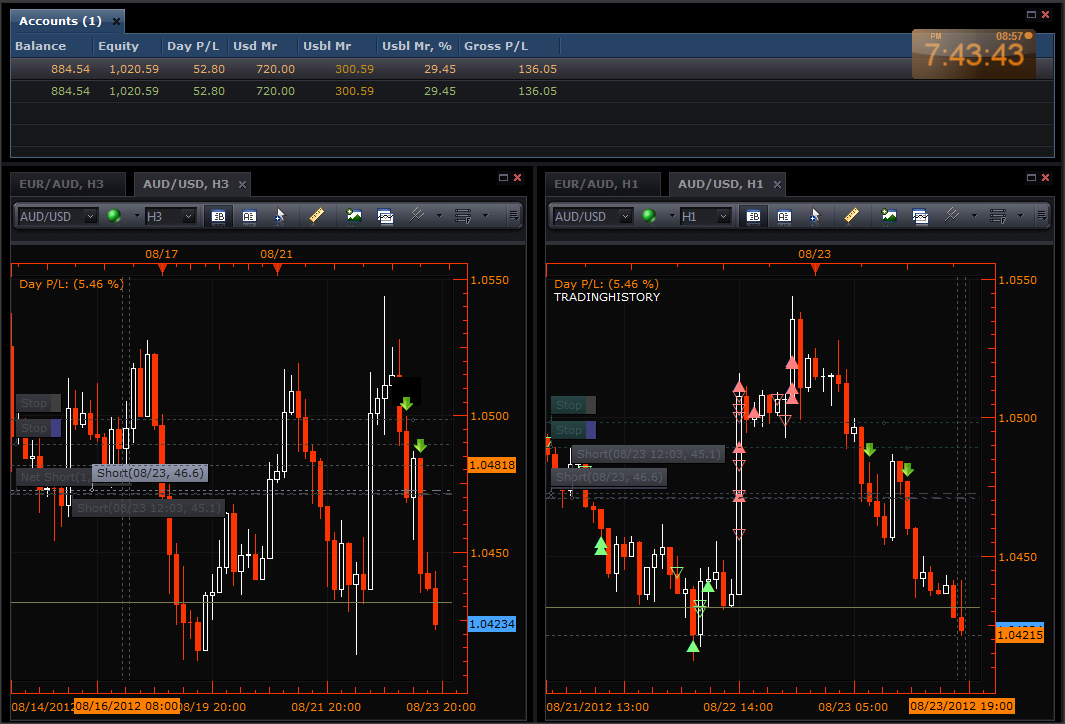Image resolution: width=1065 pixels, height=724 pixels.
Task: Click the Usbl Mr, % column header
Action: coord(417,46)
